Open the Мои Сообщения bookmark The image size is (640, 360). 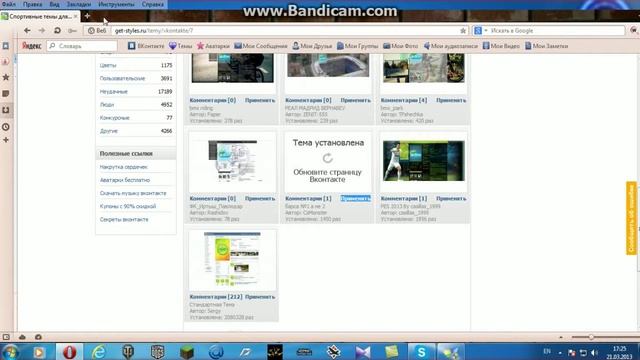pos(261,46)
